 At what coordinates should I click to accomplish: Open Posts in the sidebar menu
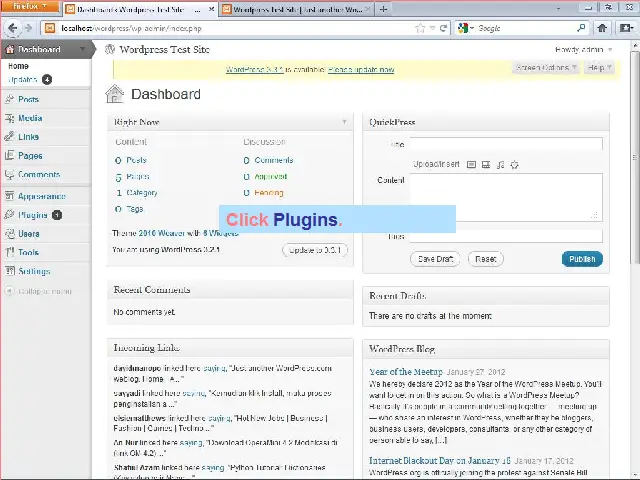[28, 99]
